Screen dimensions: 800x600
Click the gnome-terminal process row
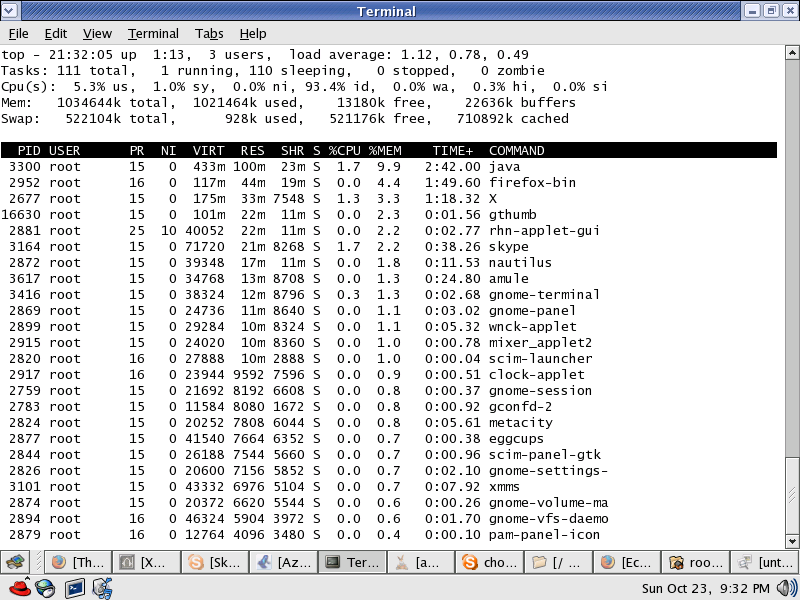[x=389, y=294]
